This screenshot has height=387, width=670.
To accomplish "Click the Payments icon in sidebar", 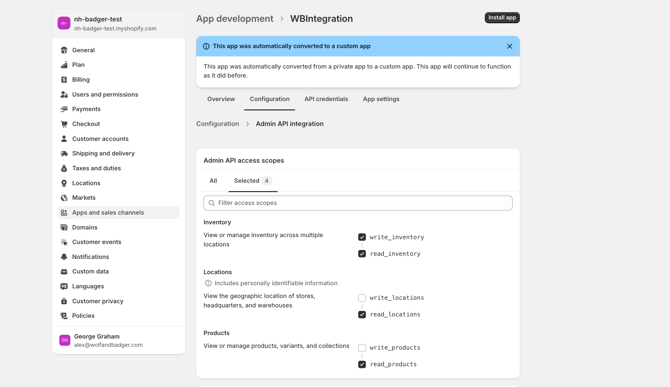I will tap(64, 109).
